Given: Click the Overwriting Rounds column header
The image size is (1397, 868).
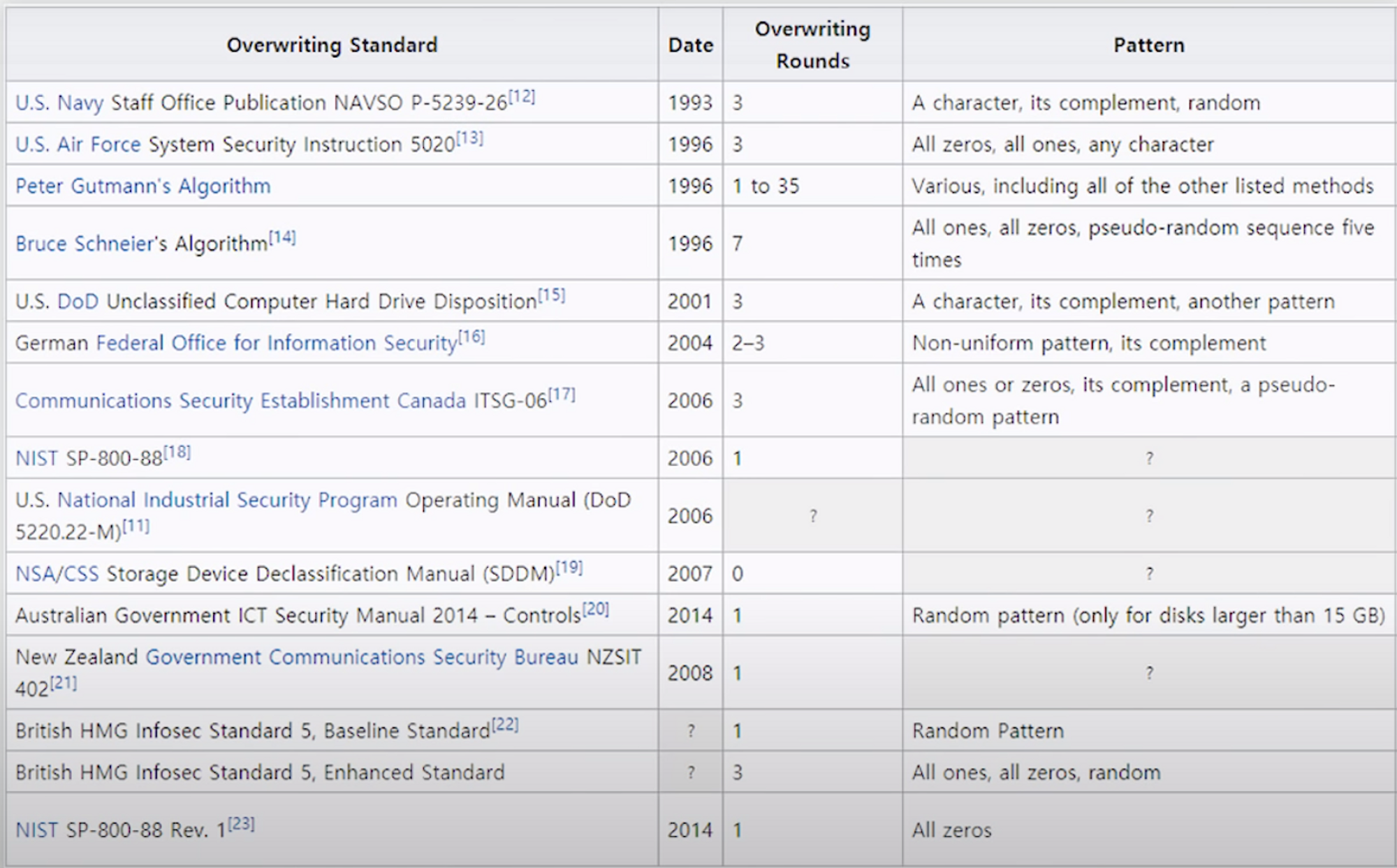Looking at the screenshot, I should coord(812,45).
